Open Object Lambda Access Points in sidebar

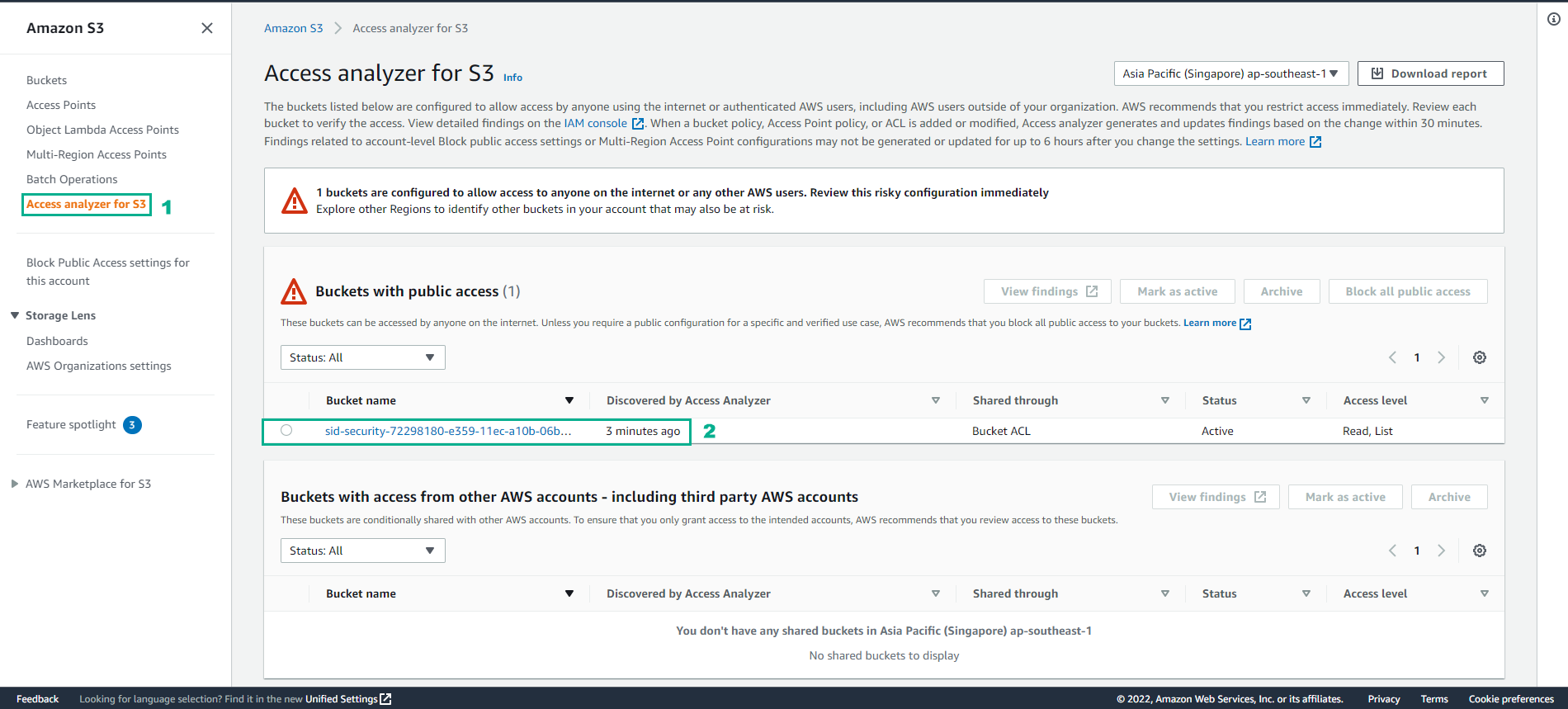click(x=102, y=130)
